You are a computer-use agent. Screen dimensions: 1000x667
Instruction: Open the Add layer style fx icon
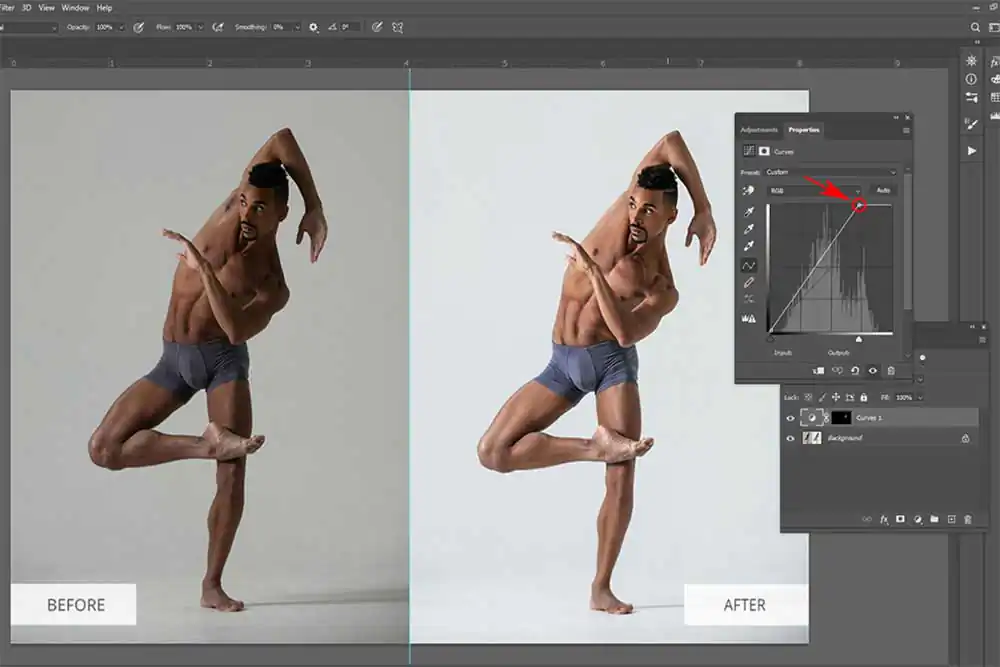(884, 519)
